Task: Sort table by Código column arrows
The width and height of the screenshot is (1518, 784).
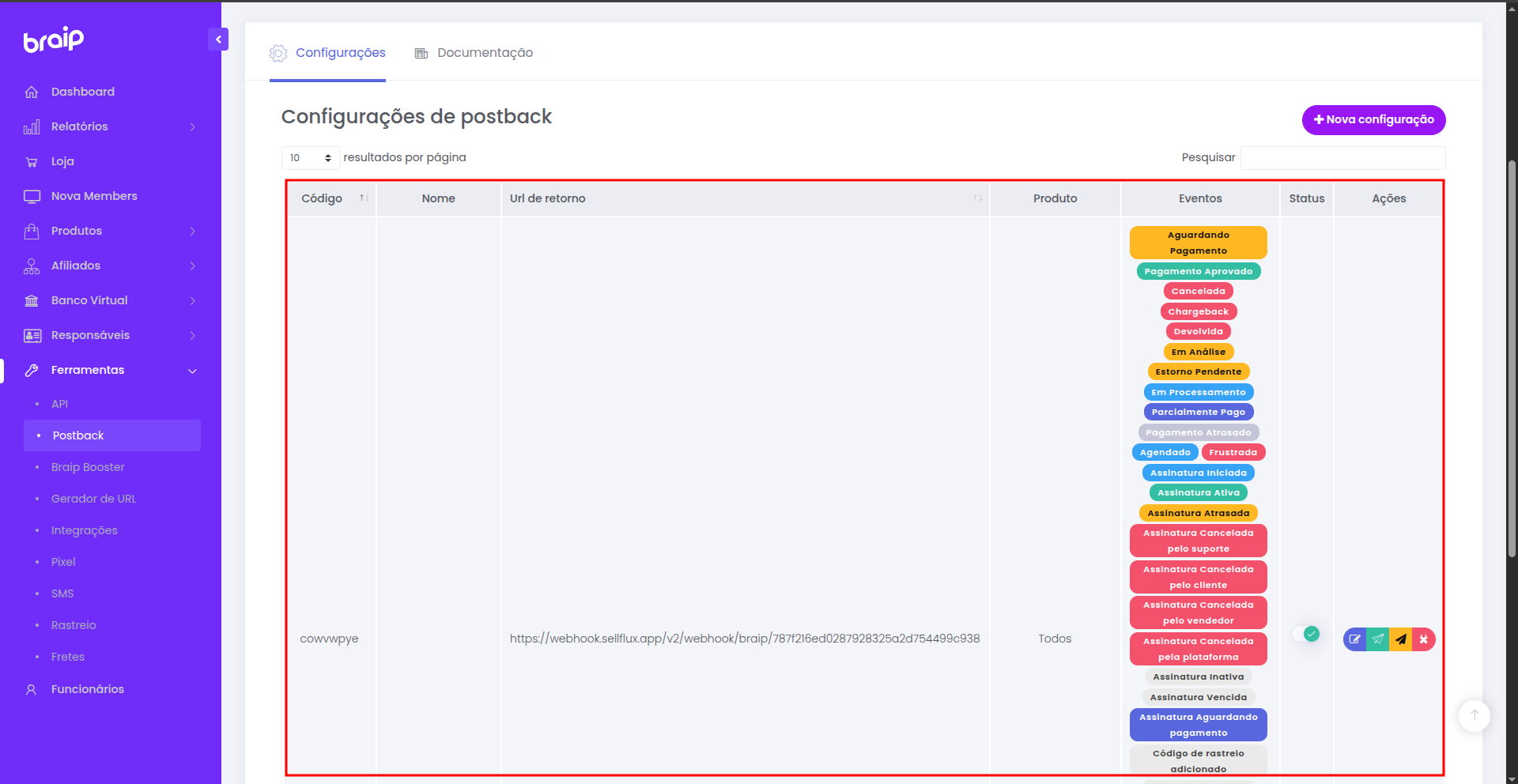Action: point(364,198)
